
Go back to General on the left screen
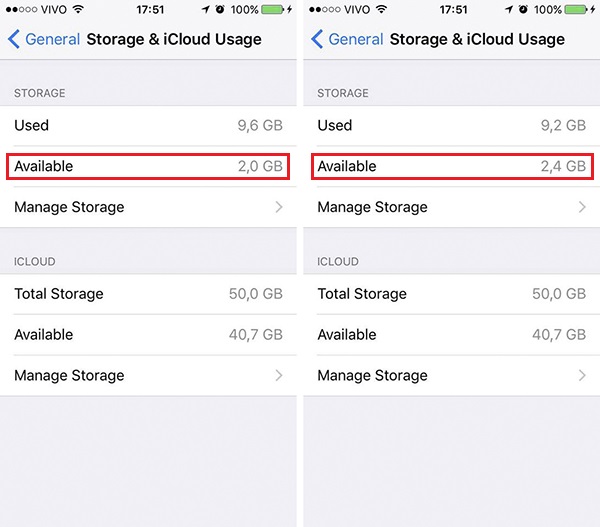[52, 39]
